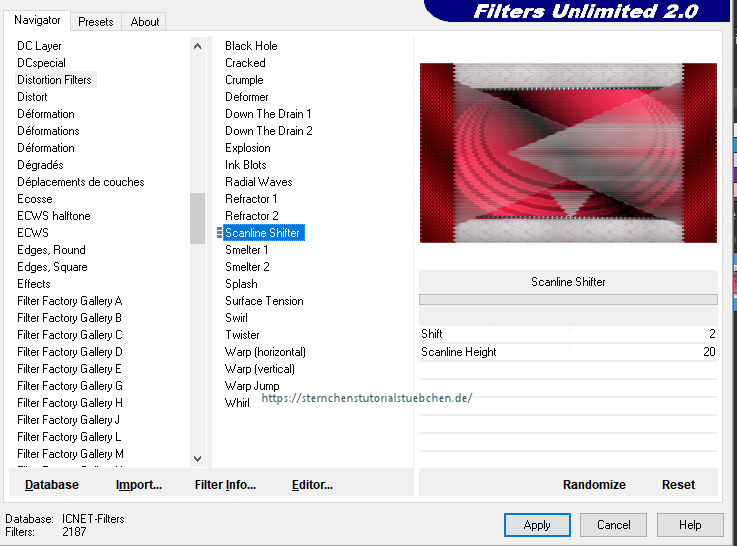Viewport: 737px width, 546px height.
Task: Click Randomize to shuffle filter settings
Action: 594,485
